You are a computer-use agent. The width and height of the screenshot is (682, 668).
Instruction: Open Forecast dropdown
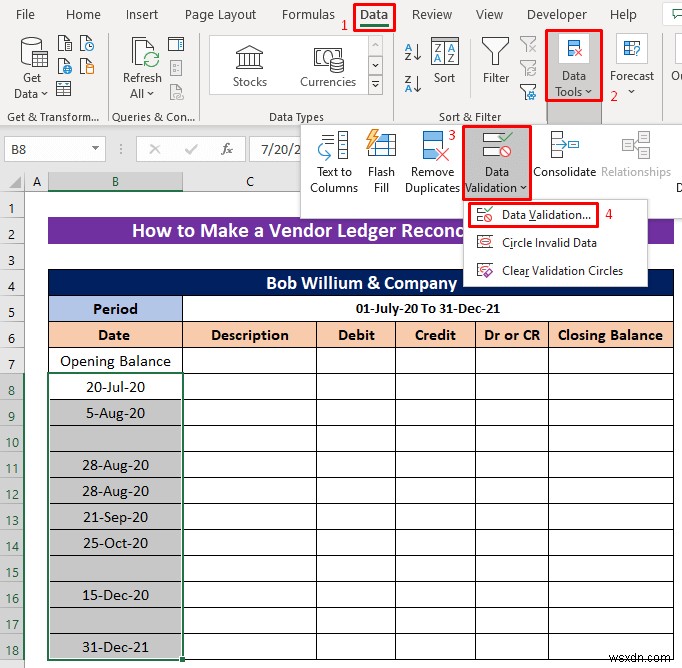632,66
